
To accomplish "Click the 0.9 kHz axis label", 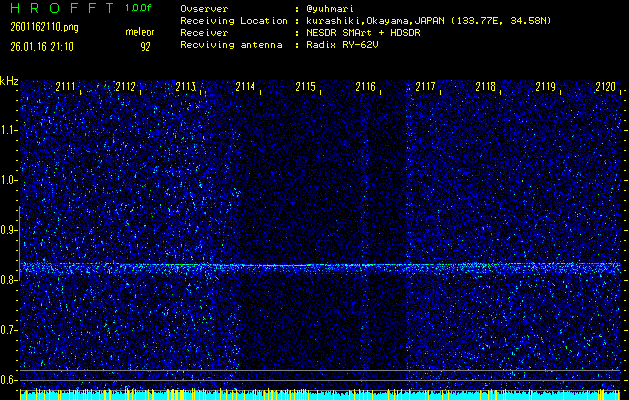I will pyautogui.click(x=8, y=230).
